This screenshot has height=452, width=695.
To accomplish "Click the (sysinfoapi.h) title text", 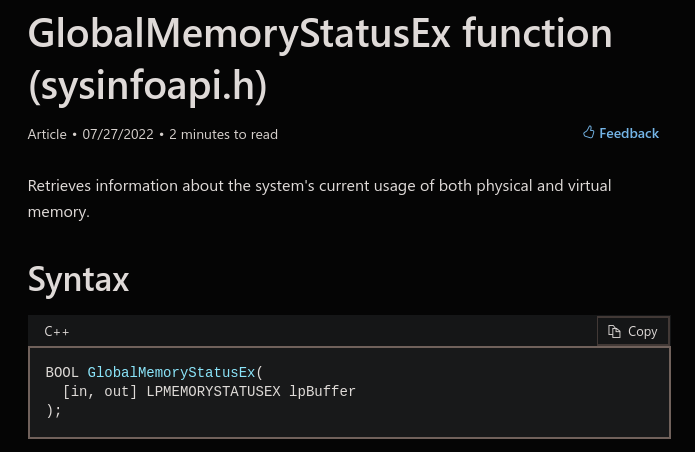I will (x=147, y=86).
